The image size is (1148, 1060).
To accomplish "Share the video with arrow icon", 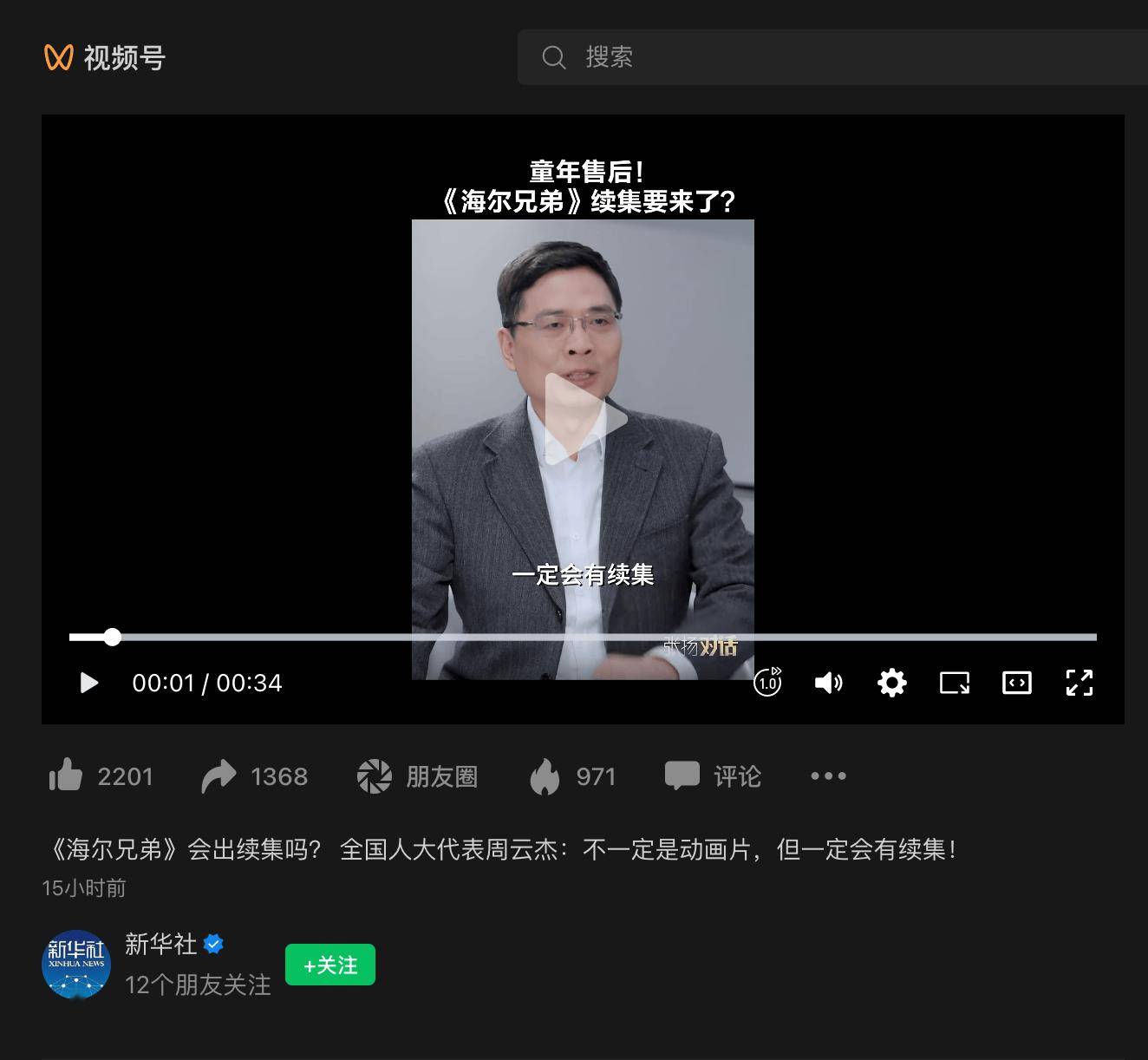I will coord(219,775).
